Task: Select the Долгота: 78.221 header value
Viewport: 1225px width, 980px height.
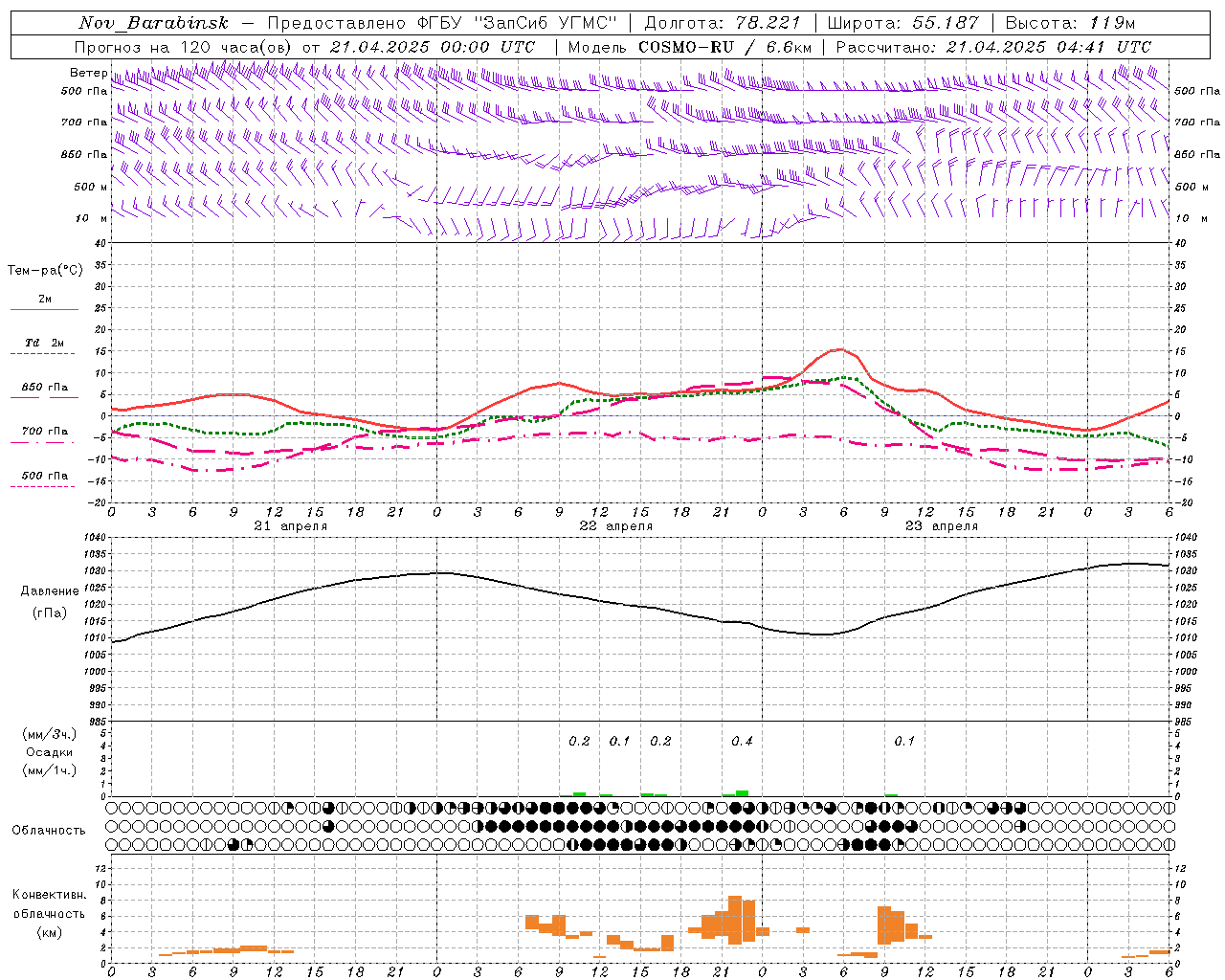Action: pos(723,23)
